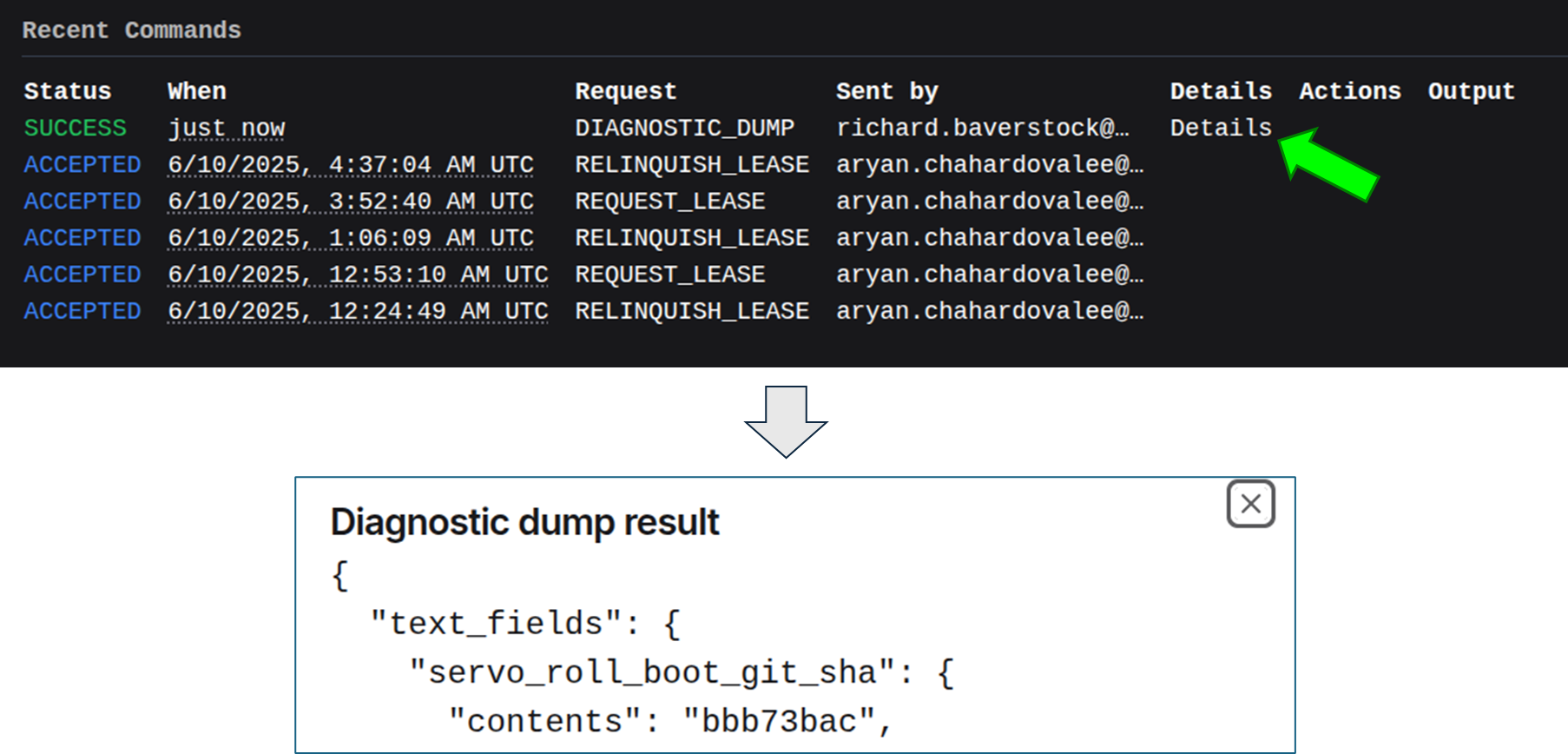Select the SUCCESS status entry
This screenshot has height=754, width=1568.
coord(76,128)
